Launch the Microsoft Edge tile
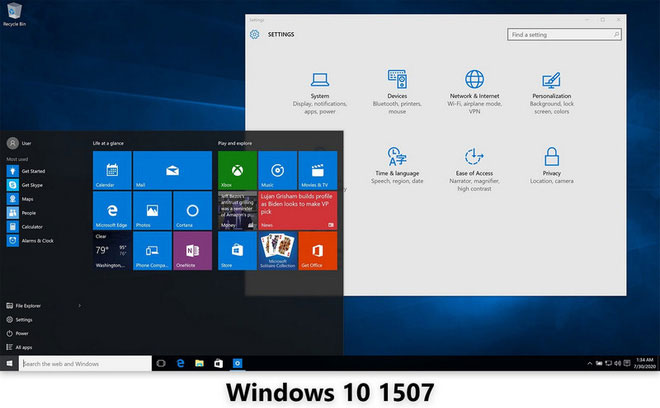Viewport: 660px width, 408px height. (112, 211)
